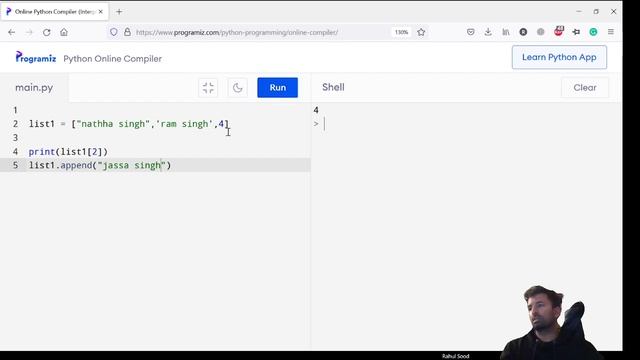
Task: Open the Learn Python App button
Action: 559,57
